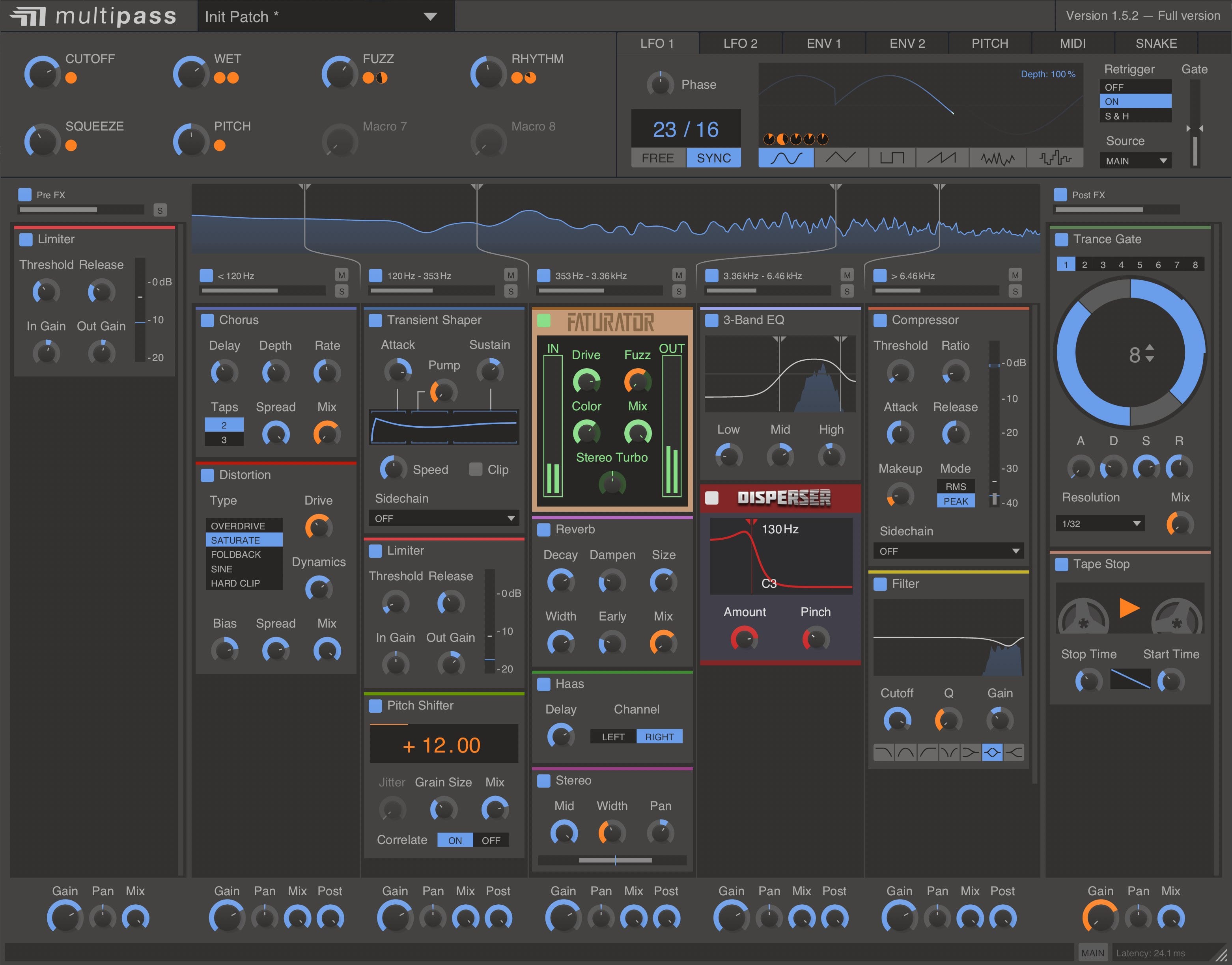1232x965 pixels.
Task: Open the SNAKE modulation tab
Action: 1156,43
